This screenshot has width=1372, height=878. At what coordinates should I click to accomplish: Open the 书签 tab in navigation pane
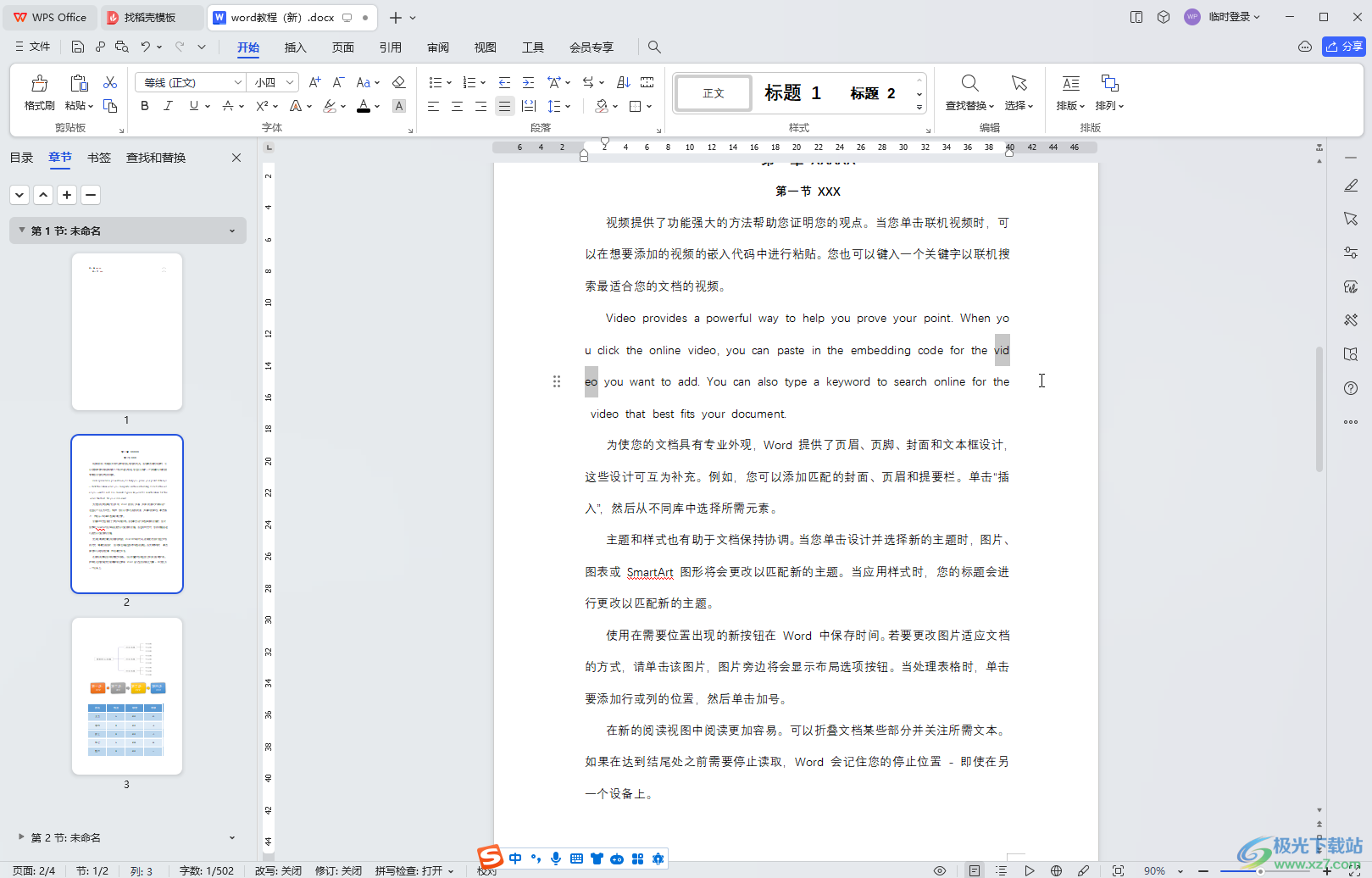click(x=99, y=158)
